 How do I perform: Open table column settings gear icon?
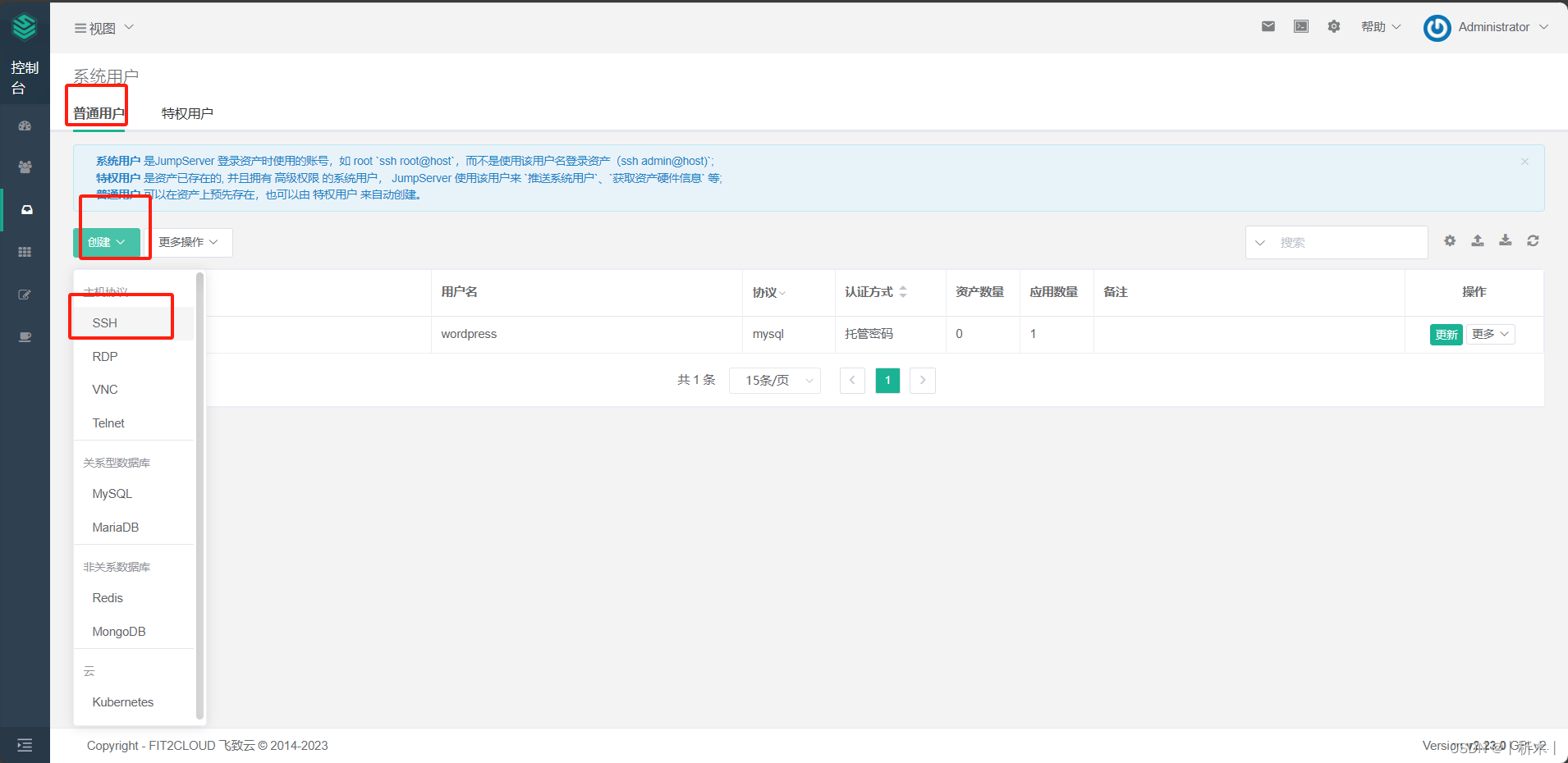pos(1450,240)
